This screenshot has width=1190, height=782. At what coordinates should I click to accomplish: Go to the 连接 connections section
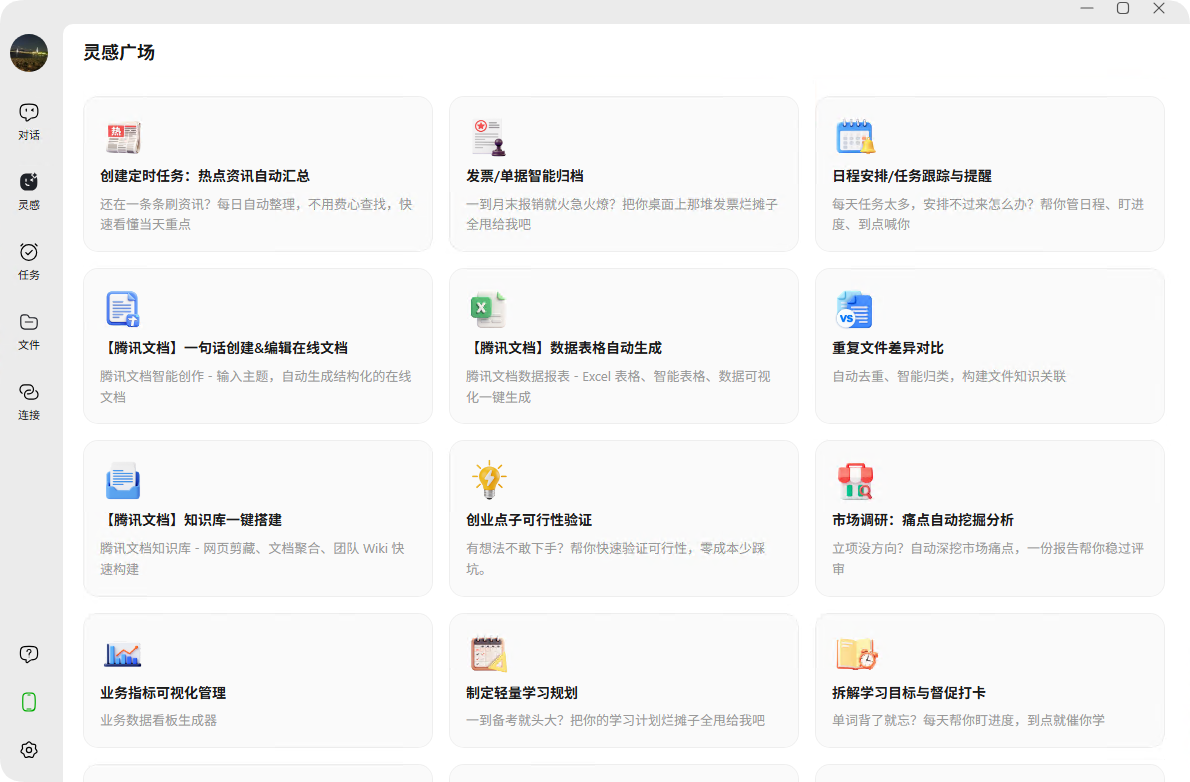pos(29,400)
